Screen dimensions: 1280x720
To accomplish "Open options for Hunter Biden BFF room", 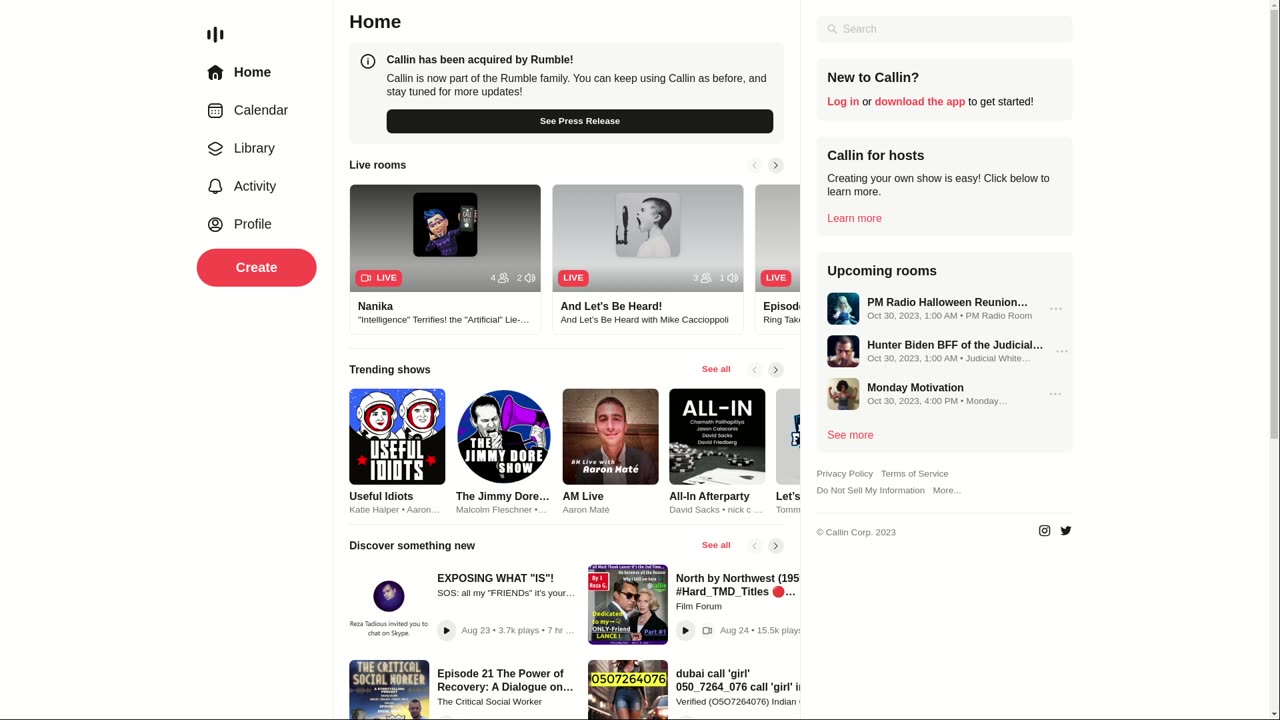I will [x=1062, y=351].
